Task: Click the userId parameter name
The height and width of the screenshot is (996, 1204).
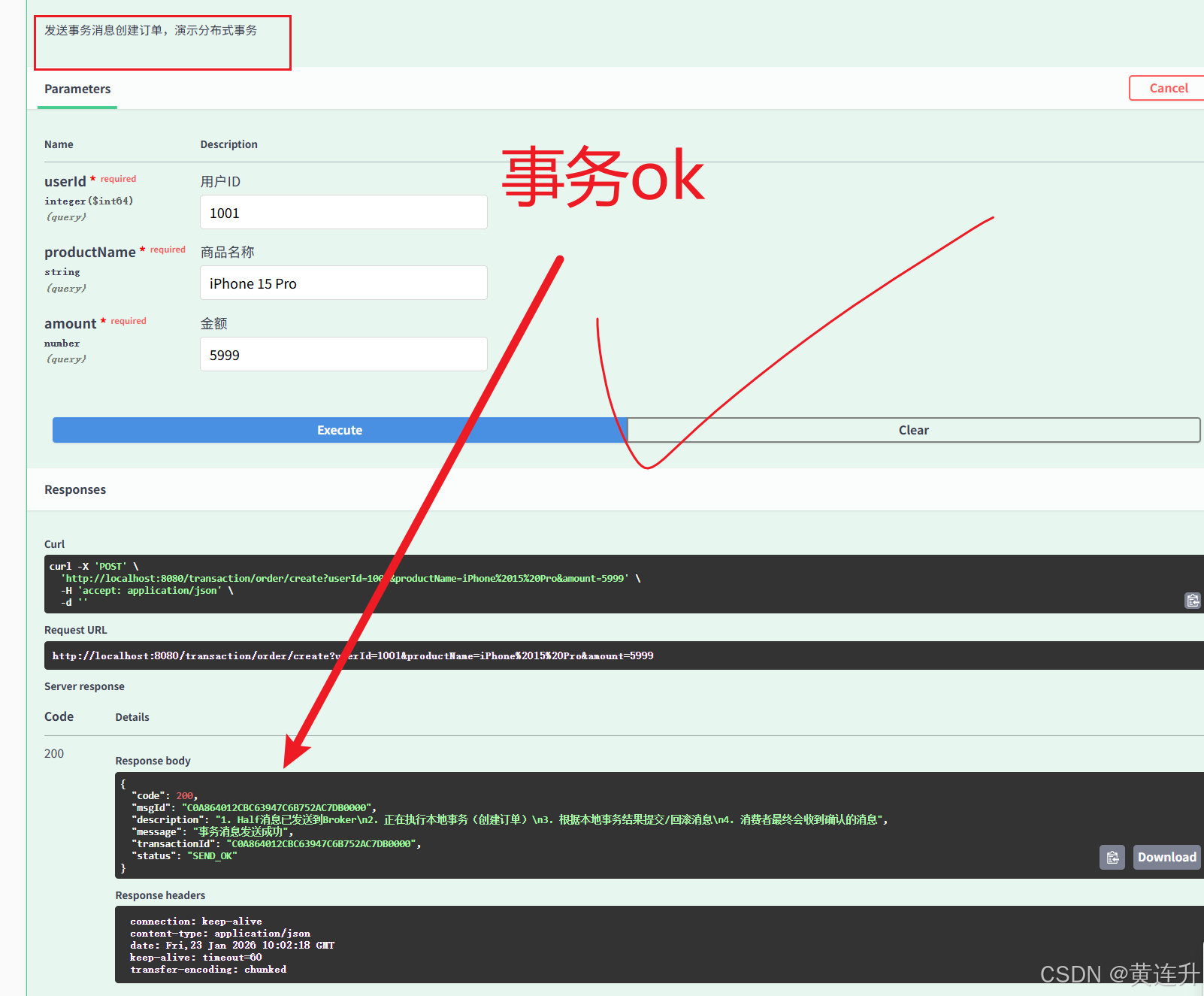Action: point(65,181)
